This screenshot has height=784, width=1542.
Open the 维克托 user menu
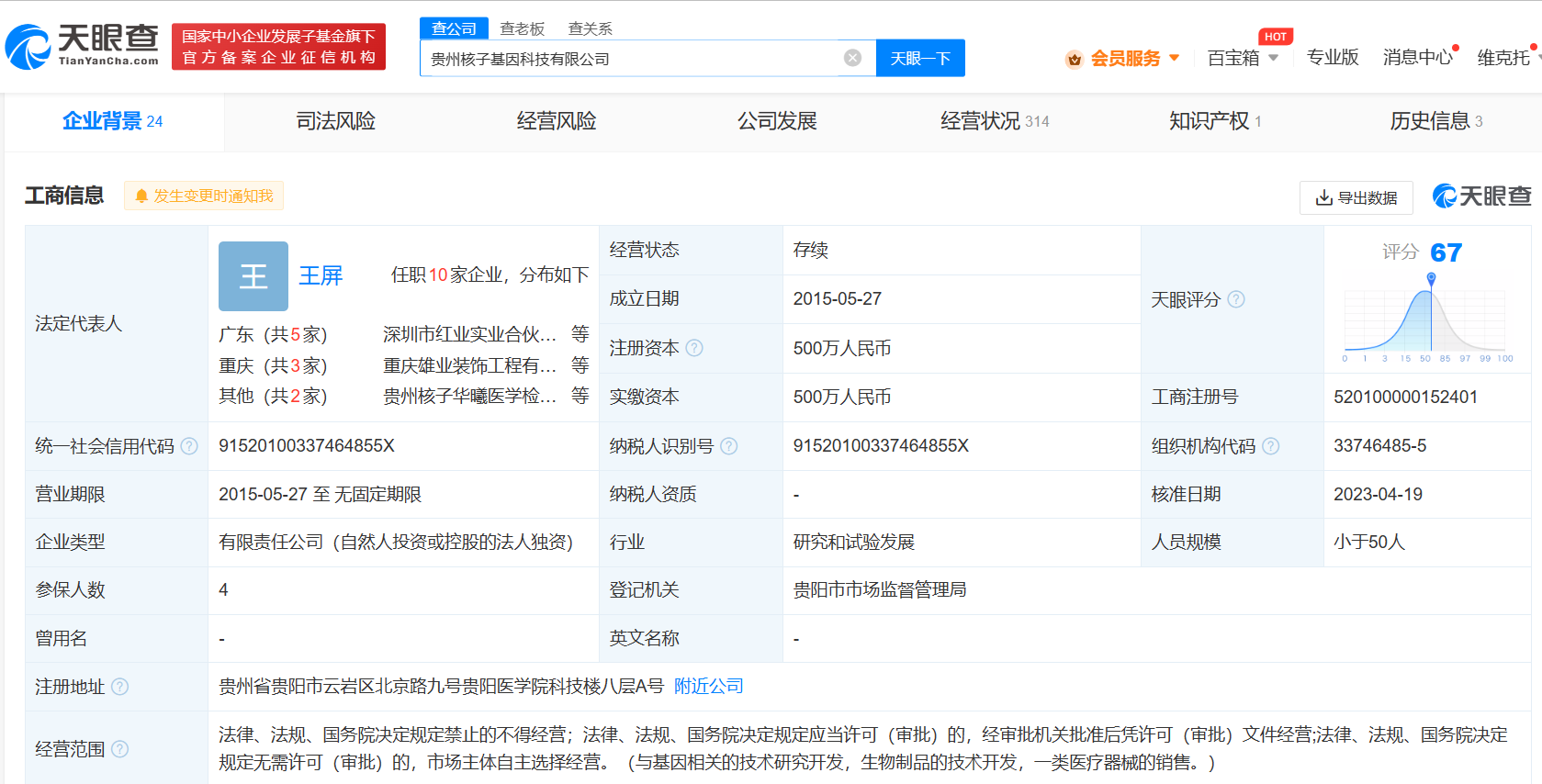(x=1503, y=58)
